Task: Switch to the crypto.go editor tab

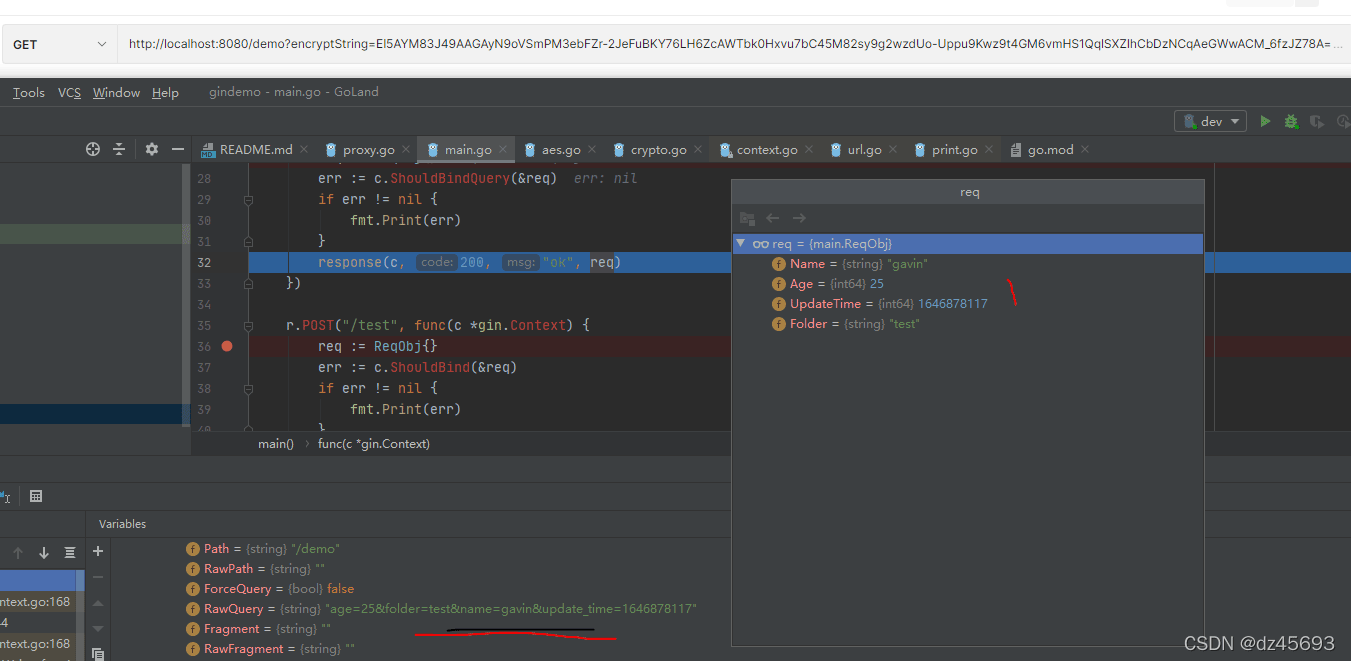Action: 657,150
